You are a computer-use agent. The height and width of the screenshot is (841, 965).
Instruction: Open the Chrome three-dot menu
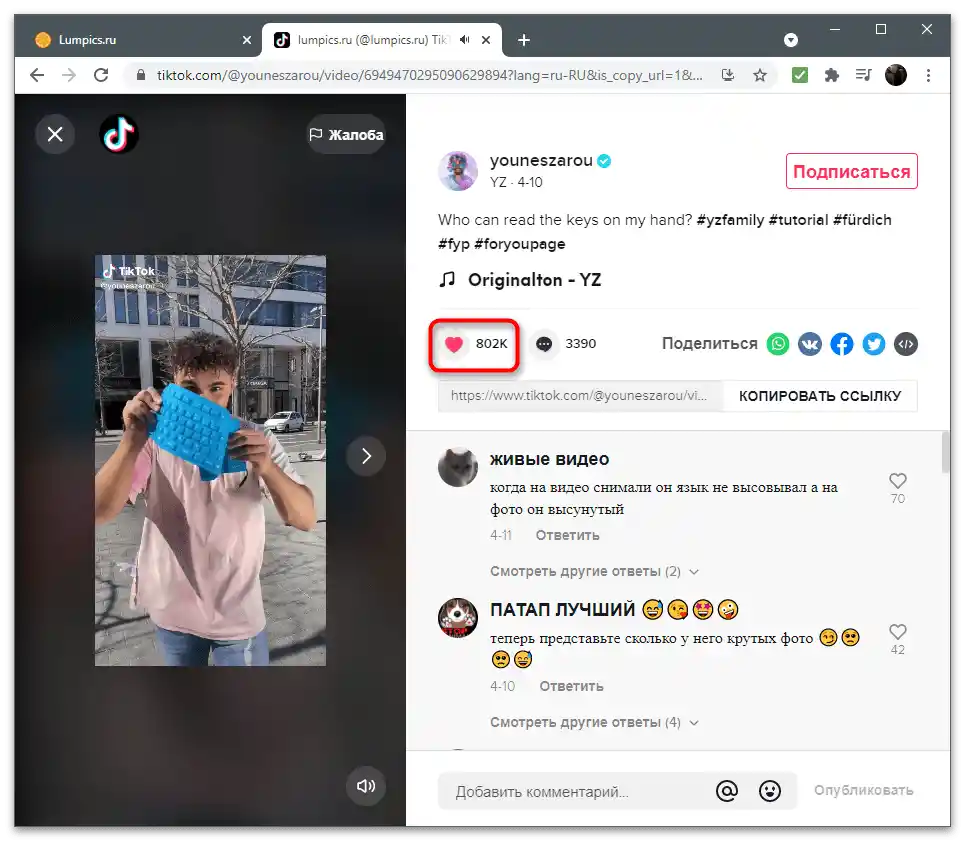(x=928, y=75)
